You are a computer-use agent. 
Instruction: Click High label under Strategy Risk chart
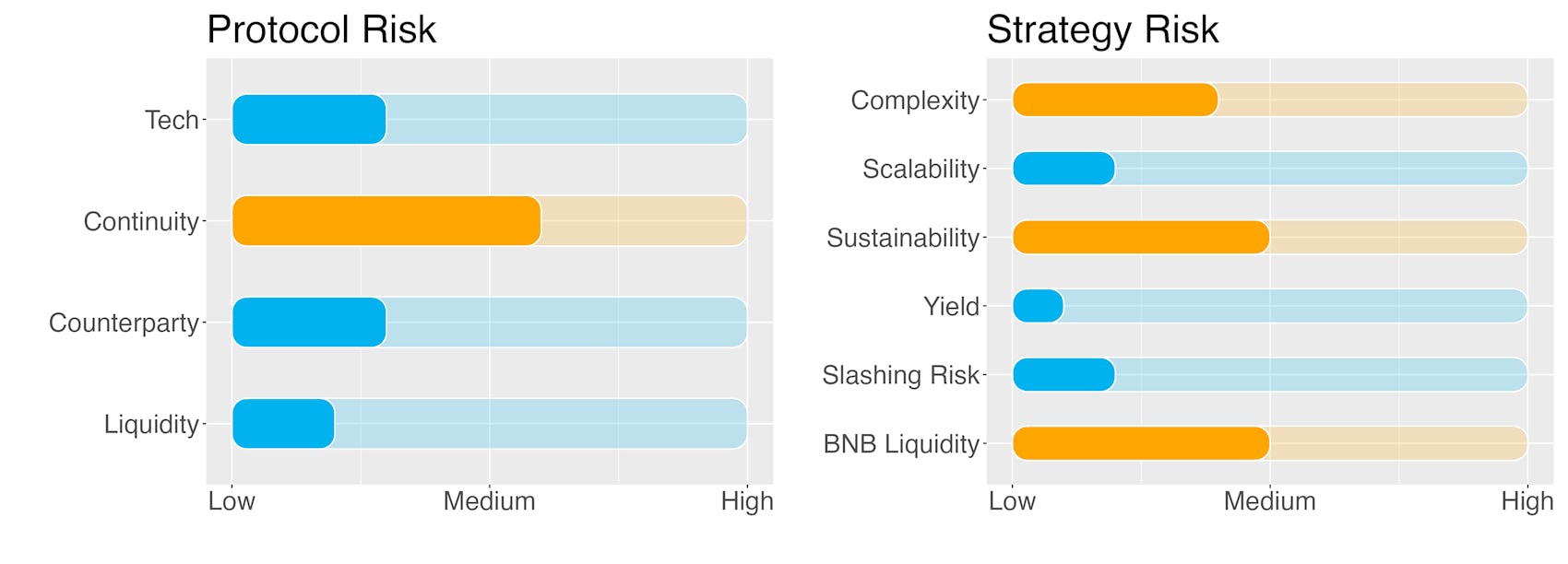pos(1527,501)
